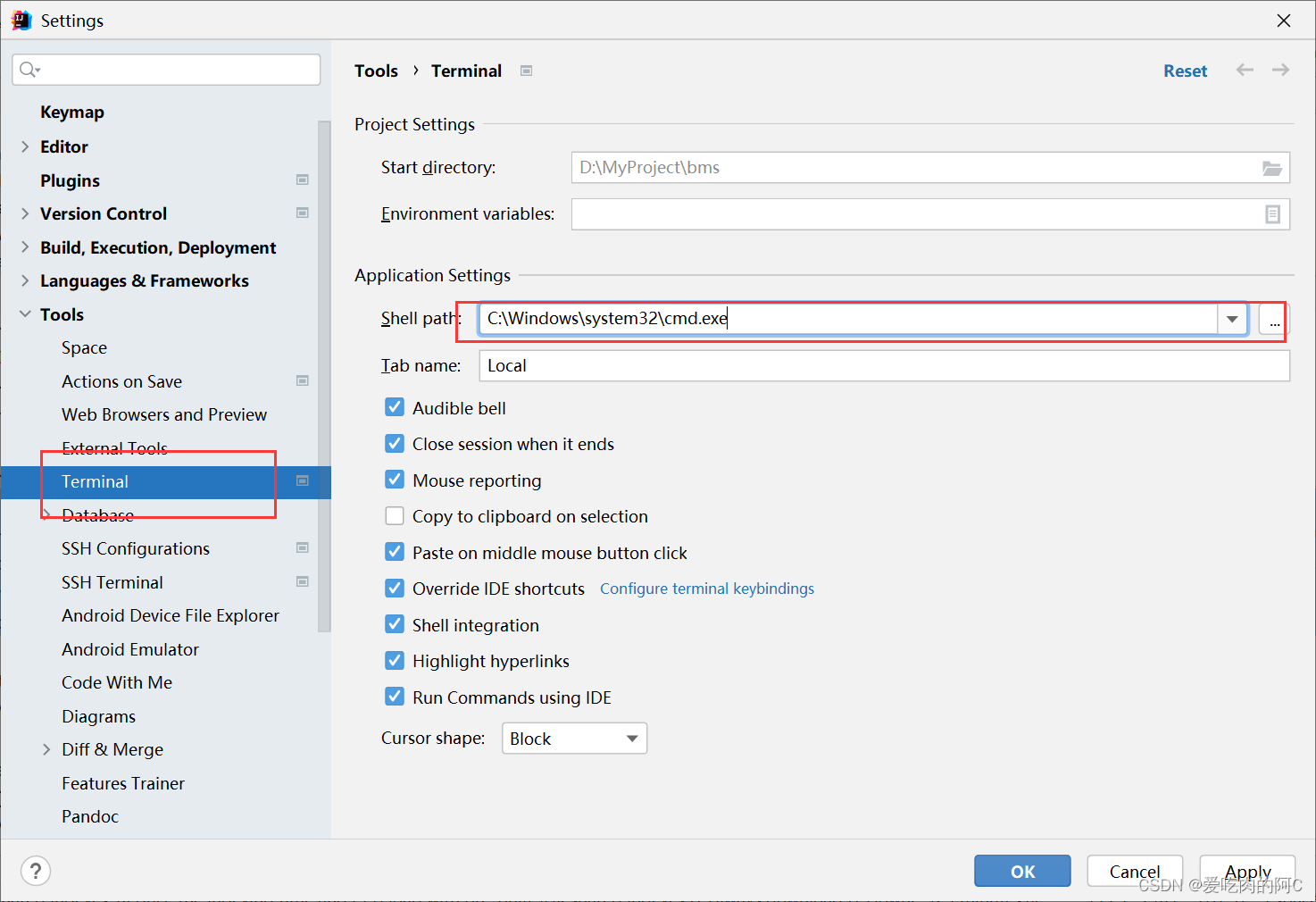Open External Tools settings page
This screenshot has height=902, width=1316.
[114, 448]
